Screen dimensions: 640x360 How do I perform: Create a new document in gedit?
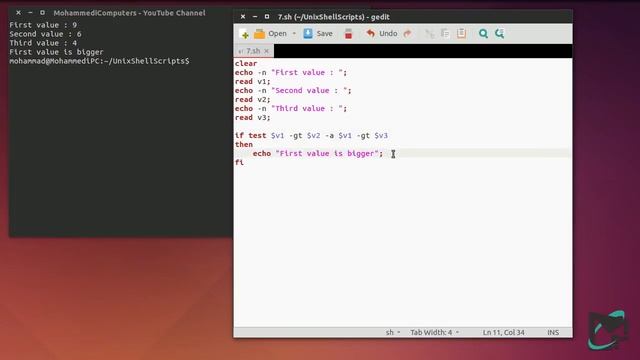click(244, 34)
